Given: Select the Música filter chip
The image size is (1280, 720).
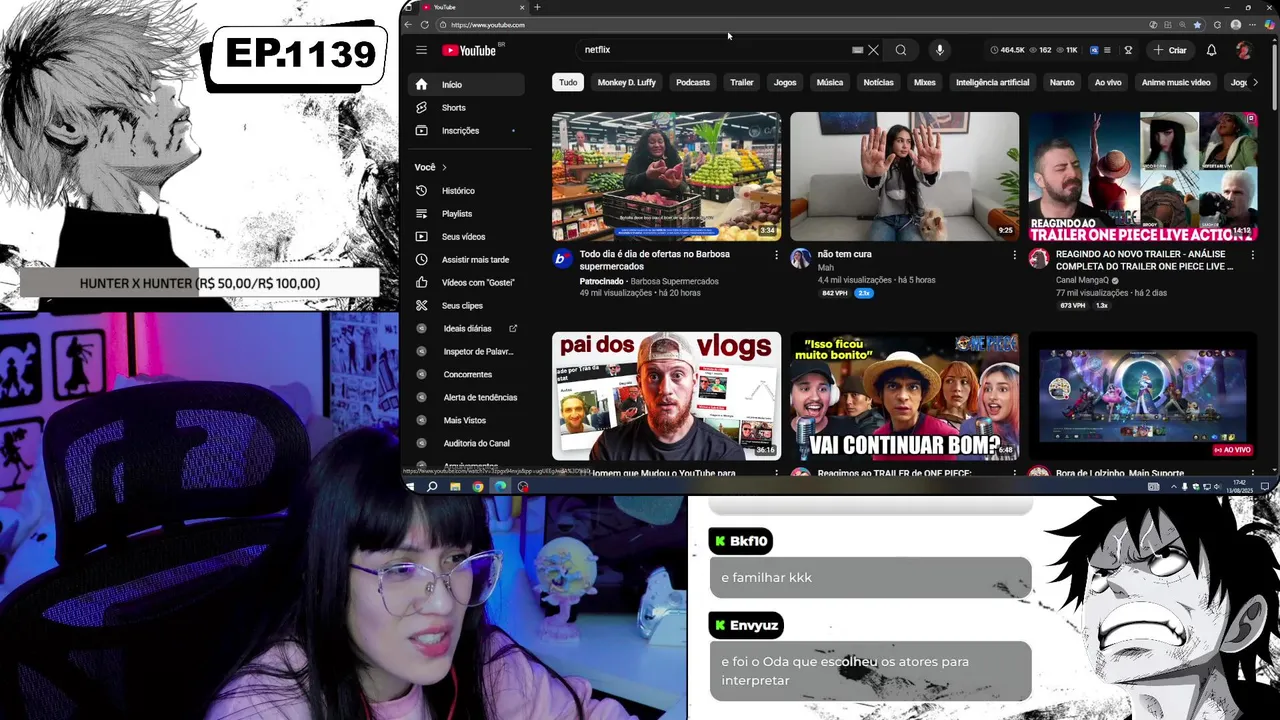Looking at the screenshot, I should (830, 83).
